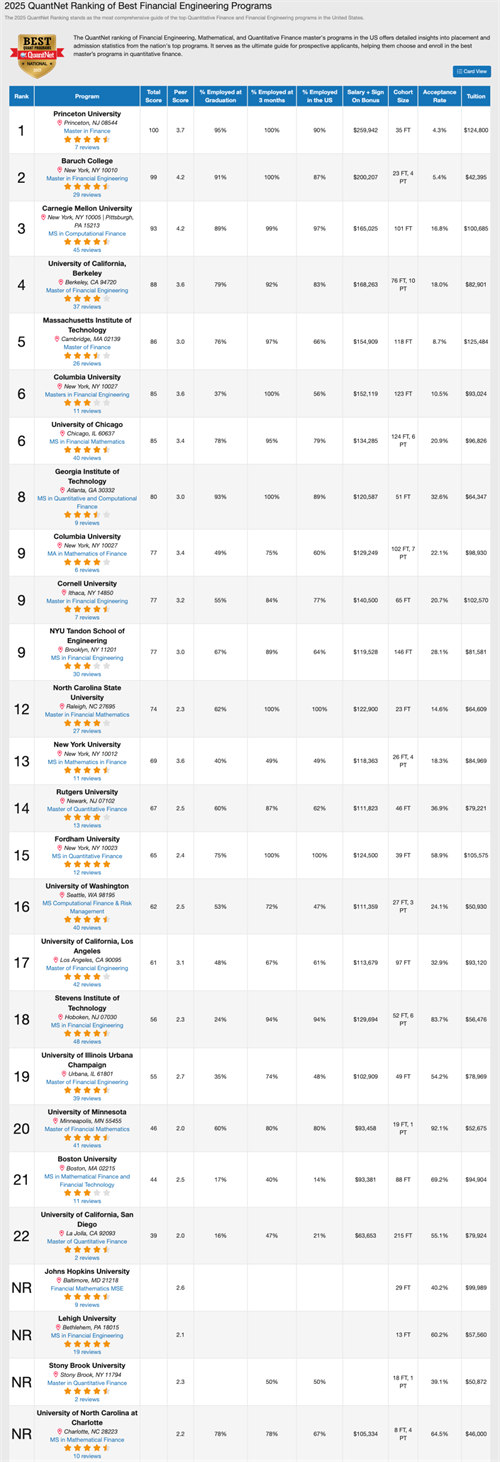Image resolution: width=500 pixels, height=1462 pixels.
Task: Open the Master in Finance Princeton link
Action: (88, 129)
